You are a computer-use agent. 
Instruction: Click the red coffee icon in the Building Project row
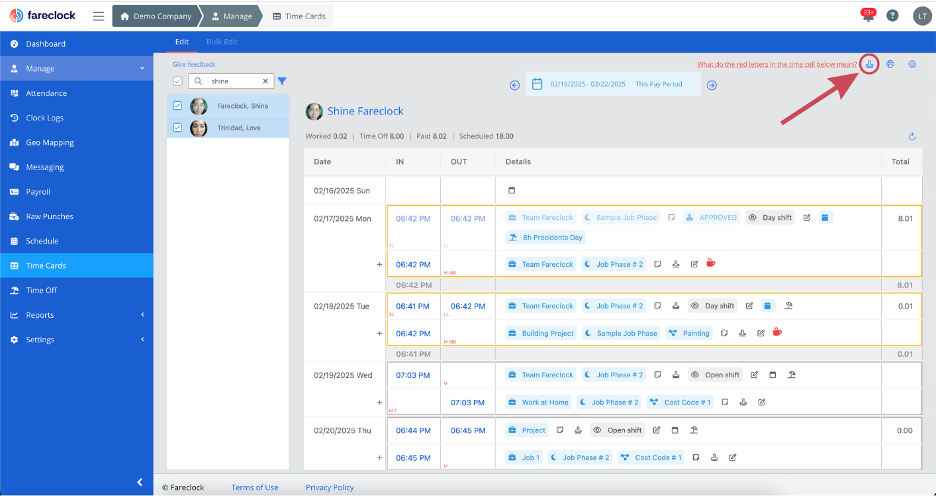pos(777,332)
